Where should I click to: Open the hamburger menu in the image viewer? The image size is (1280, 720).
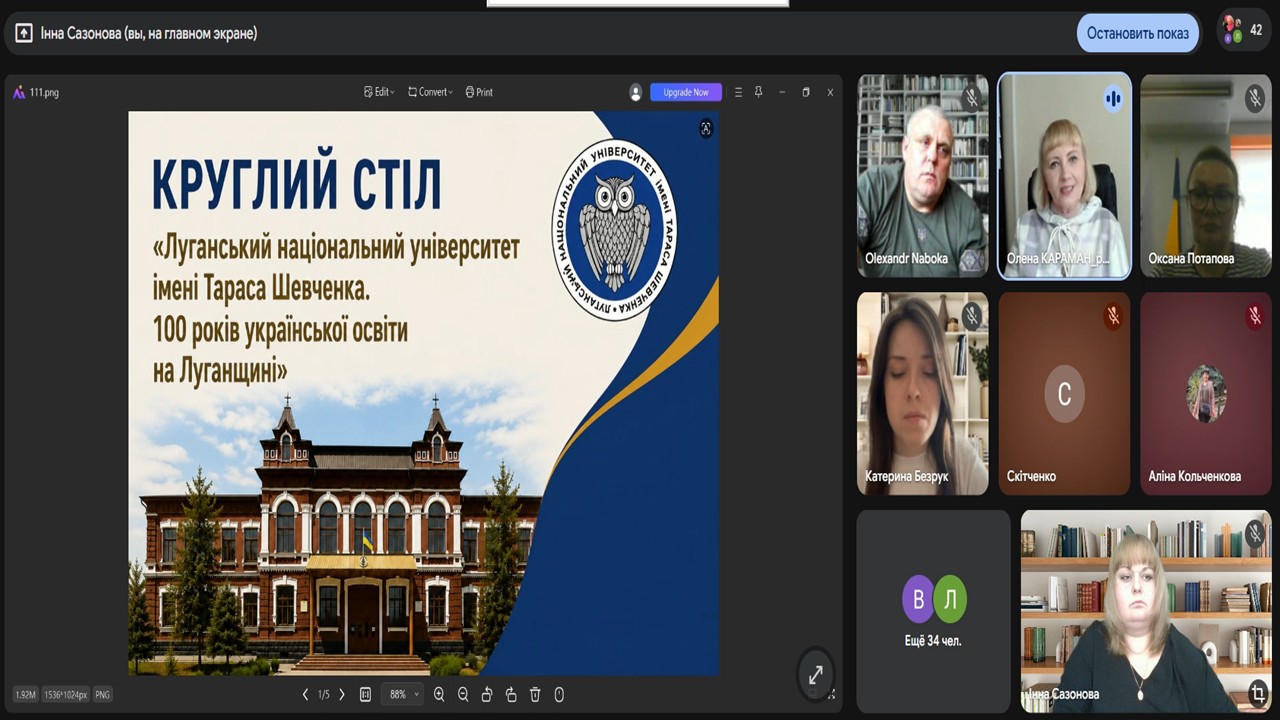pyautogui.click(x=738, y=92)
